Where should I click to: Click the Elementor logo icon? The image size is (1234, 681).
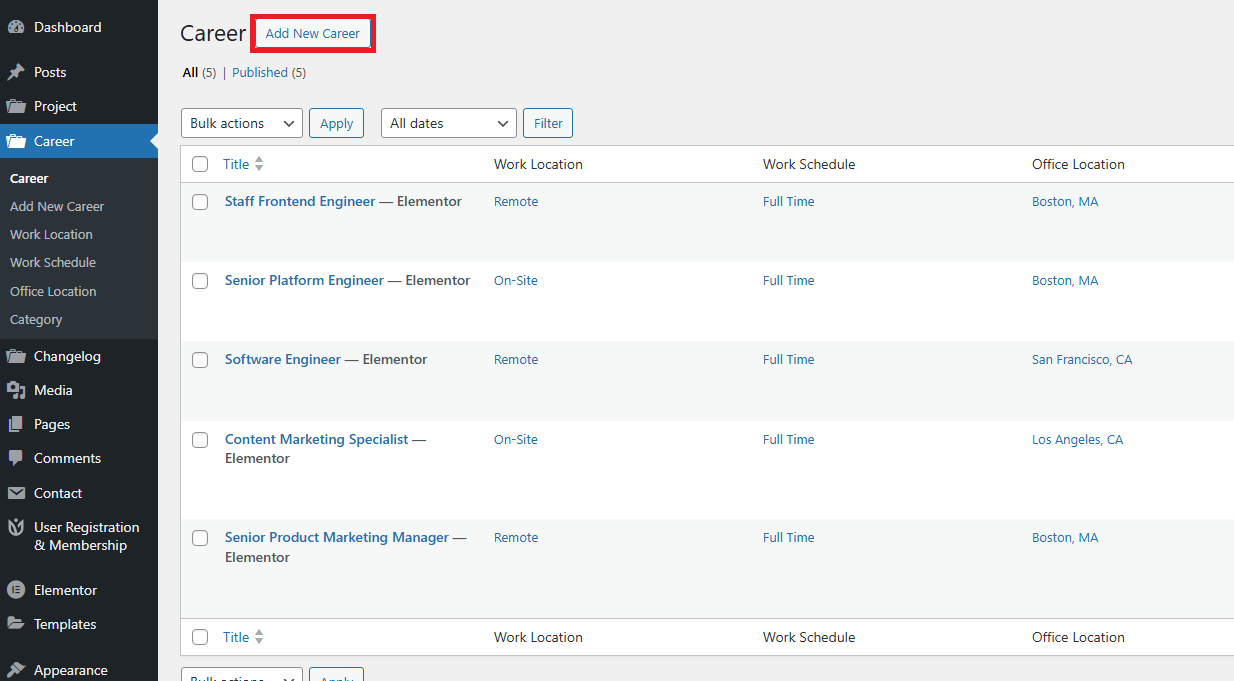tap(16, 590)
